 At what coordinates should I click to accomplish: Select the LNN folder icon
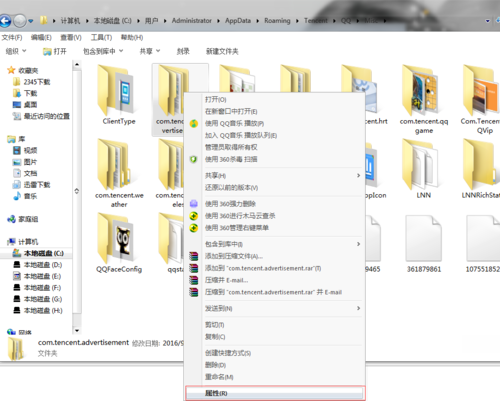420,164
